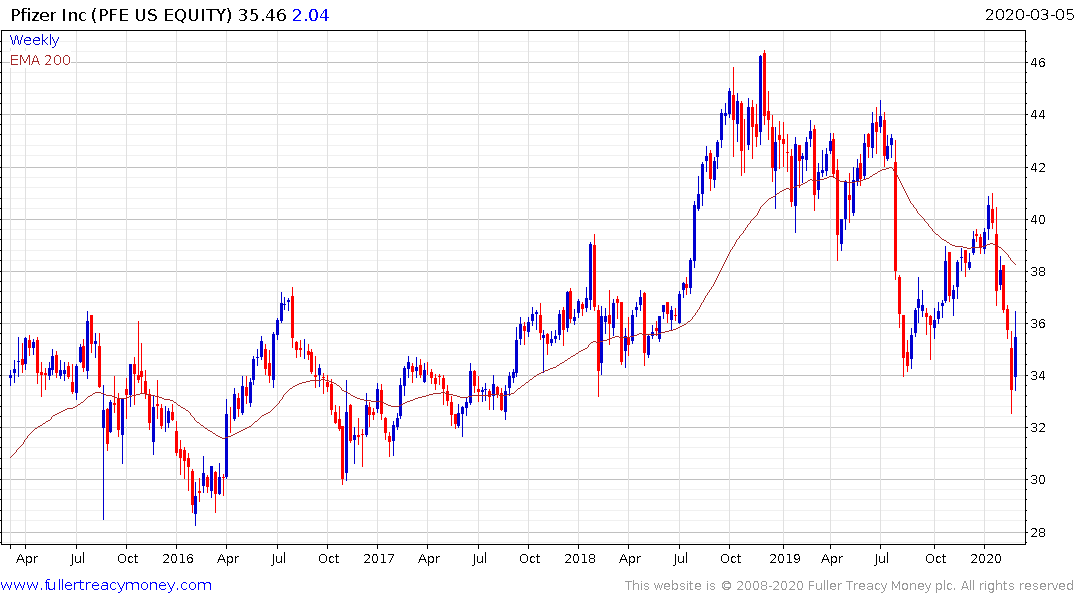Click the 2020 time axis label
This screenshot has height=600, width=1075.
pyautogui.click(x=986, y=558)
